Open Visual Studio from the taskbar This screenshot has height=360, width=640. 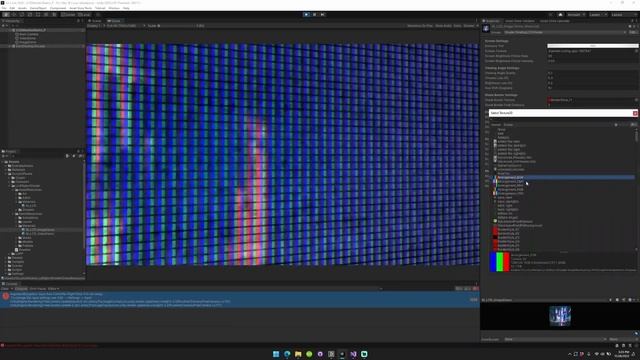coord(353,354)
